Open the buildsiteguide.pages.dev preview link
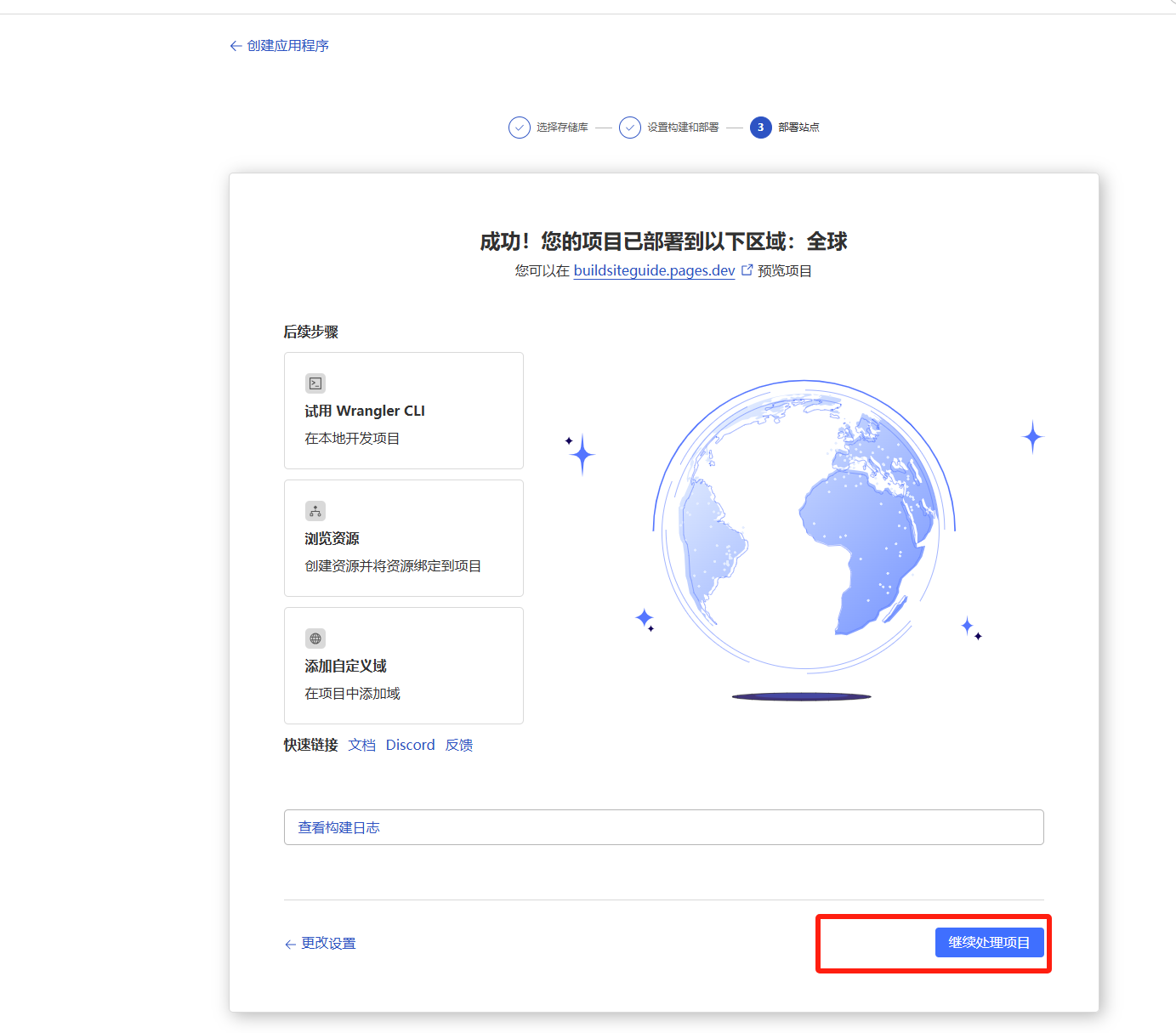This screenshot has width=1176, height=1033. click(653, 270)
